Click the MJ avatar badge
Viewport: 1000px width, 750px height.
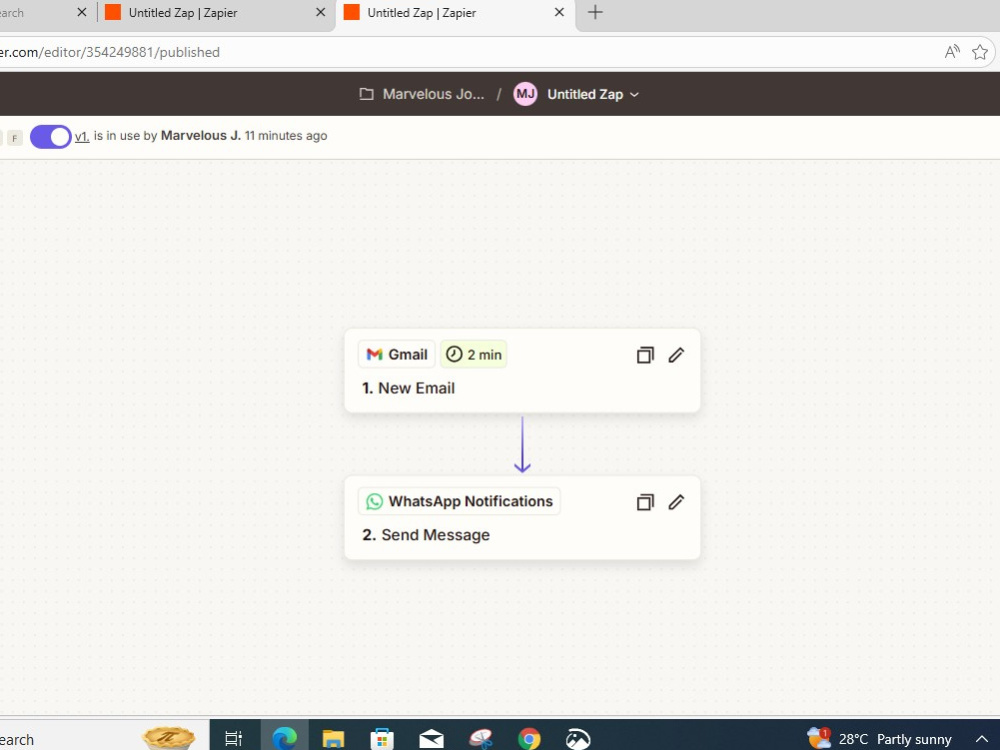coord(525,94)
